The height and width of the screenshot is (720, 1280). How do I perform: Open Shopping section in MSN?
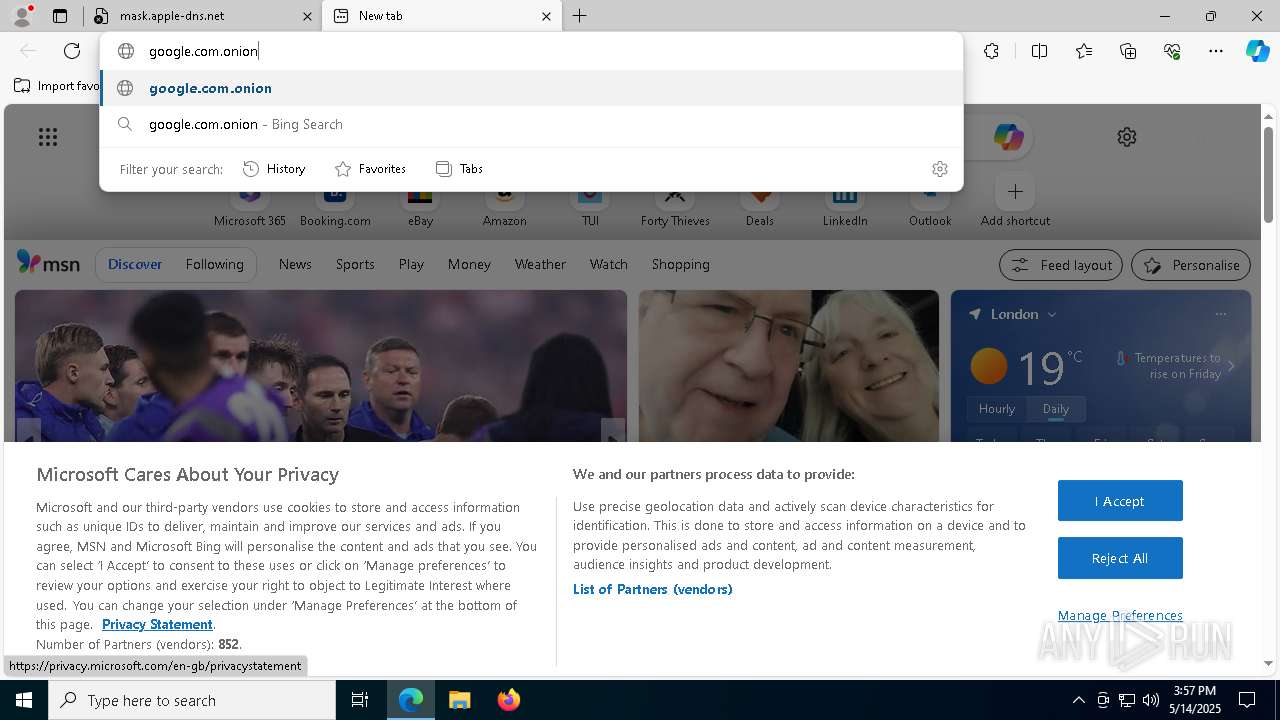pyautogui.click(x=681, y=264)
